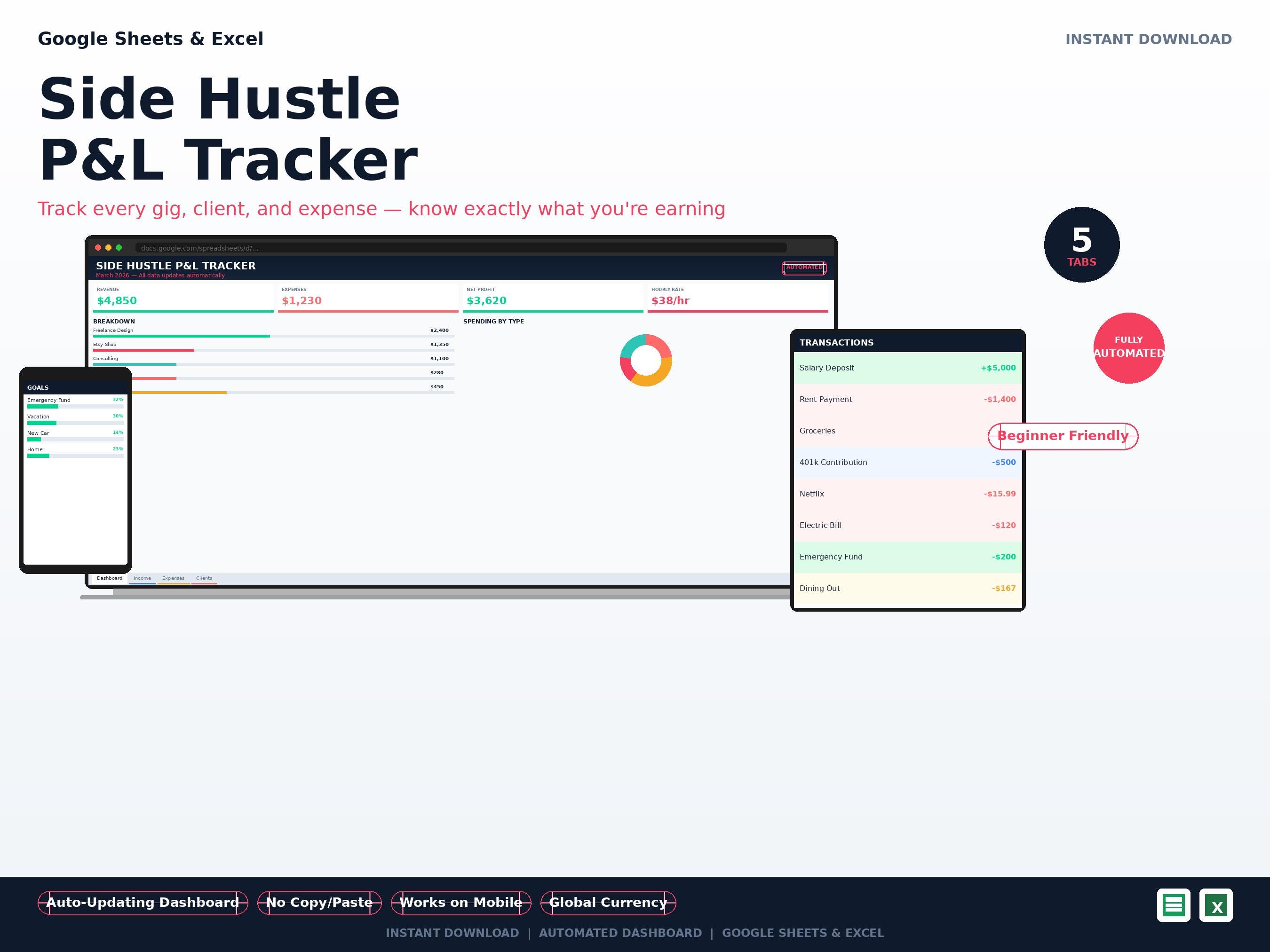The width and height of the screenshot is (1270, 952).
Task: Click the Groceries transaction row
Action: click(908, 431)
